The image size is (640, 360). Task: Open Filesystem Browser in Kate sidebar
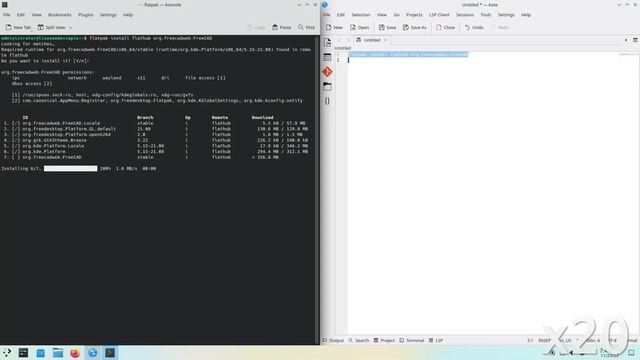click(x=327, y=86)
